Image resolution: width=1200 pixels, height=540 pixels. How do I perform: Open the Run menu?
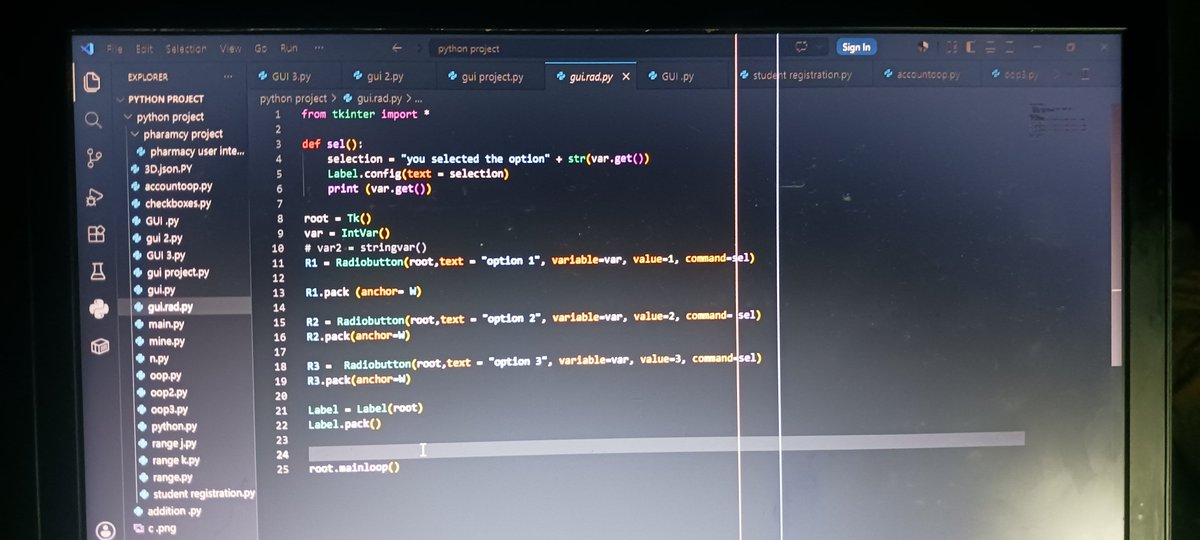[x=289, y=48]
